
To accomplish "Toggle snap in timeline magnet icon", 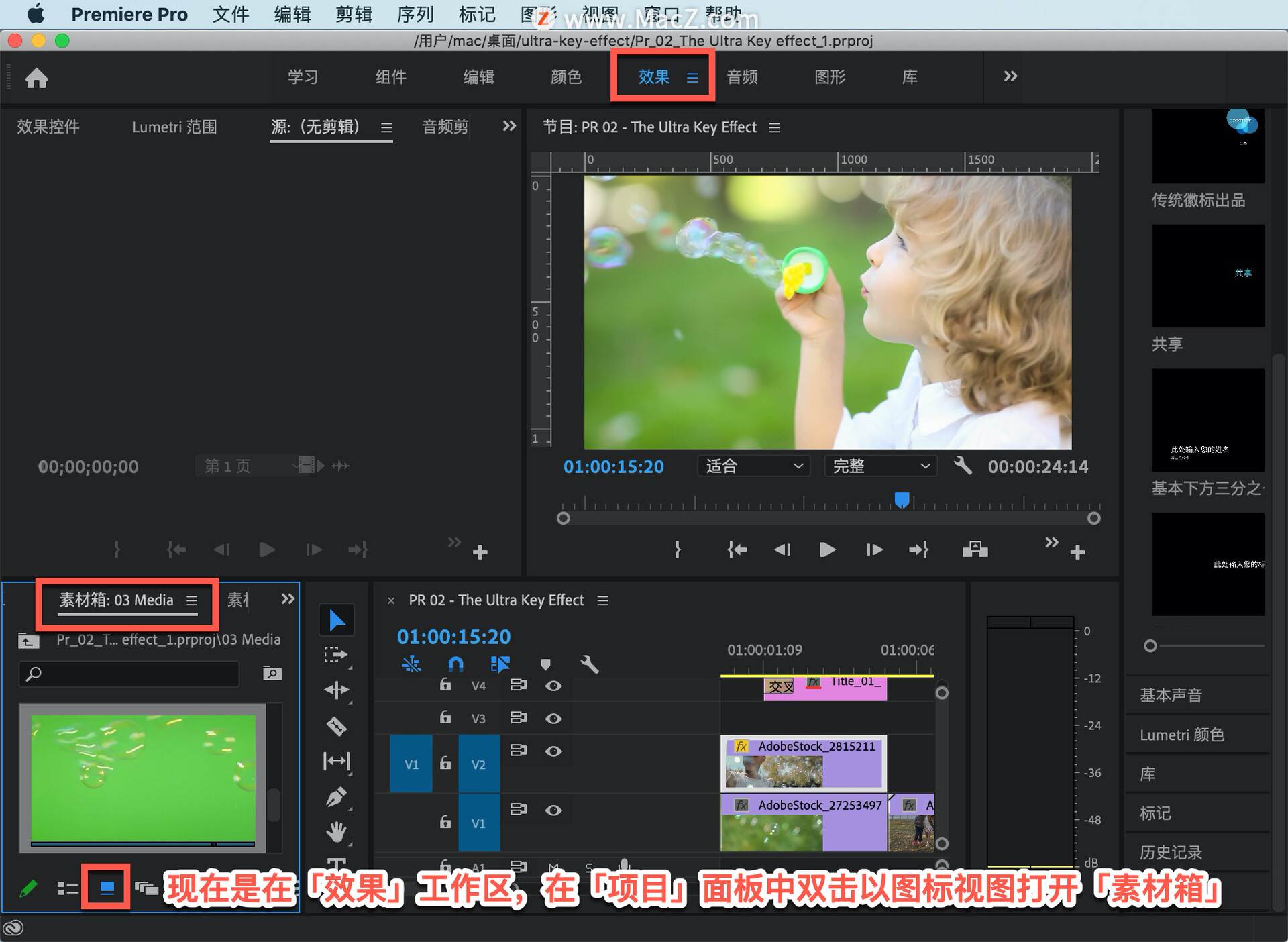I will pos(455,664).
